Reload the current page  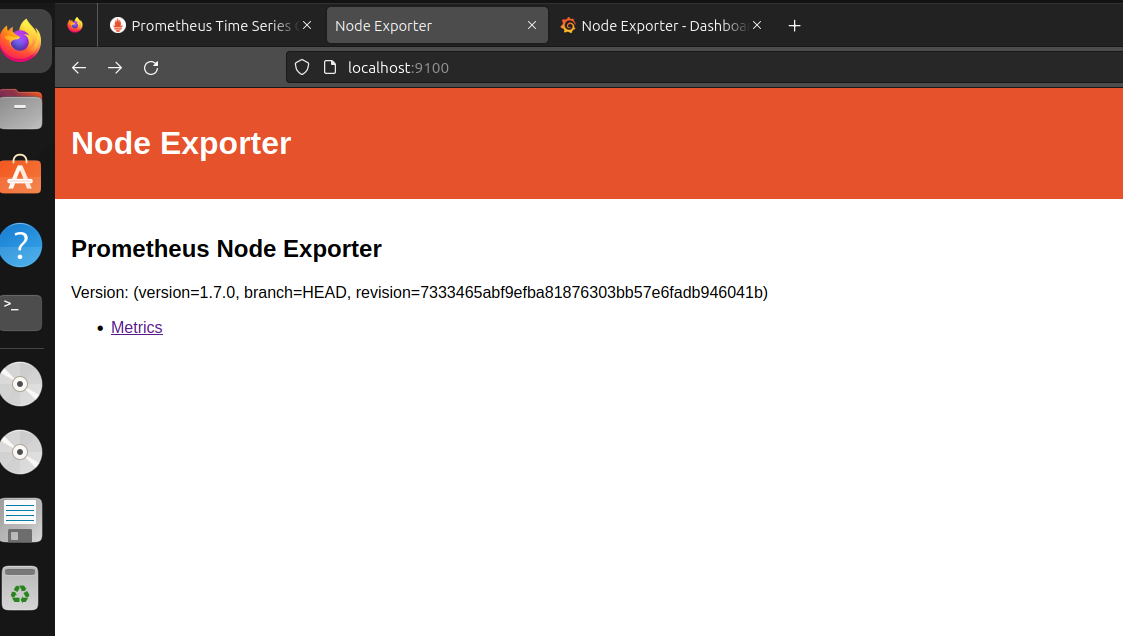[x=151, y=67]
